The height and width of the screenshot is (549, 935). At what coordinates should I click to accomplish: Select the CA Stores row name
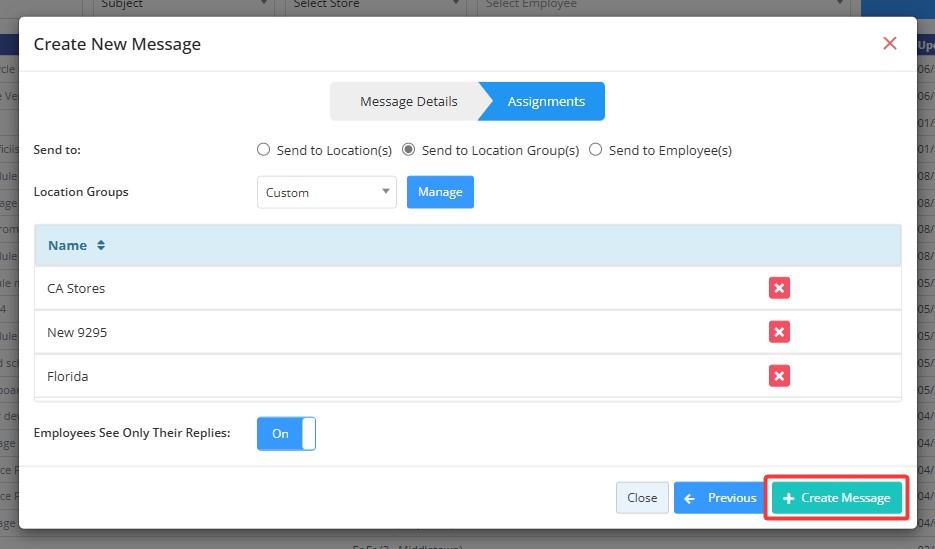[x=76, y=288]
